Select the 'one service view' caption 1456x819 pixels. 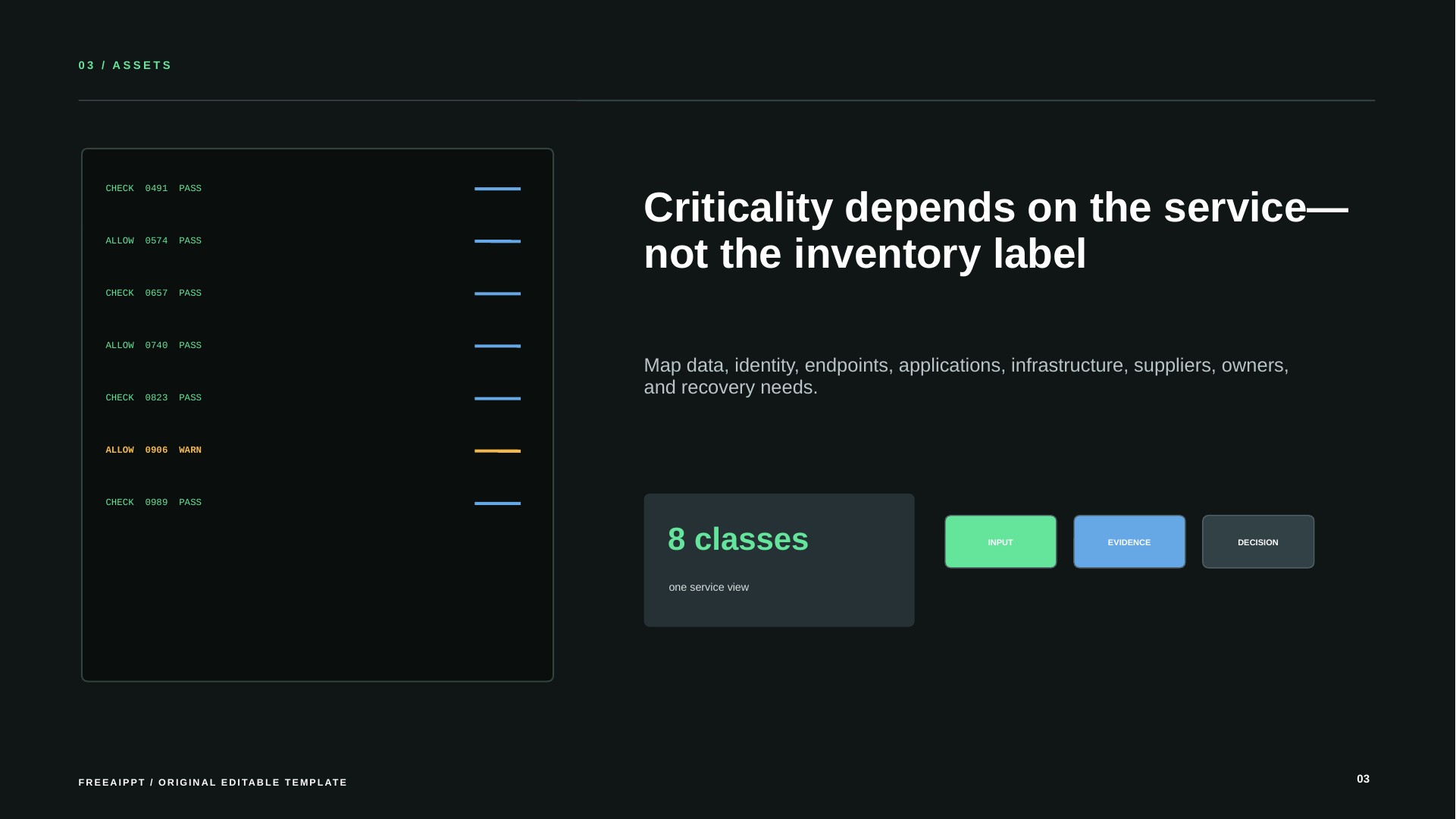coord(709,587)
